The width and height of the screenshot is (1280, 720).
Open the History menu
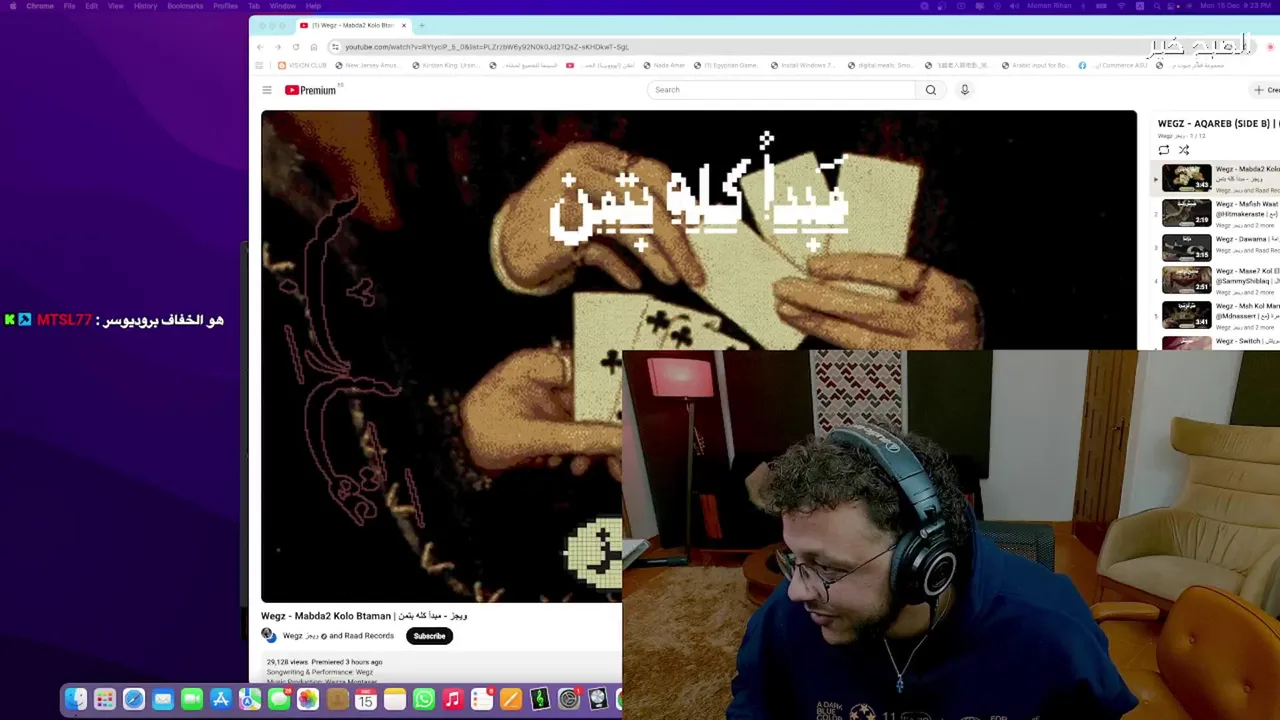point(145,6)
